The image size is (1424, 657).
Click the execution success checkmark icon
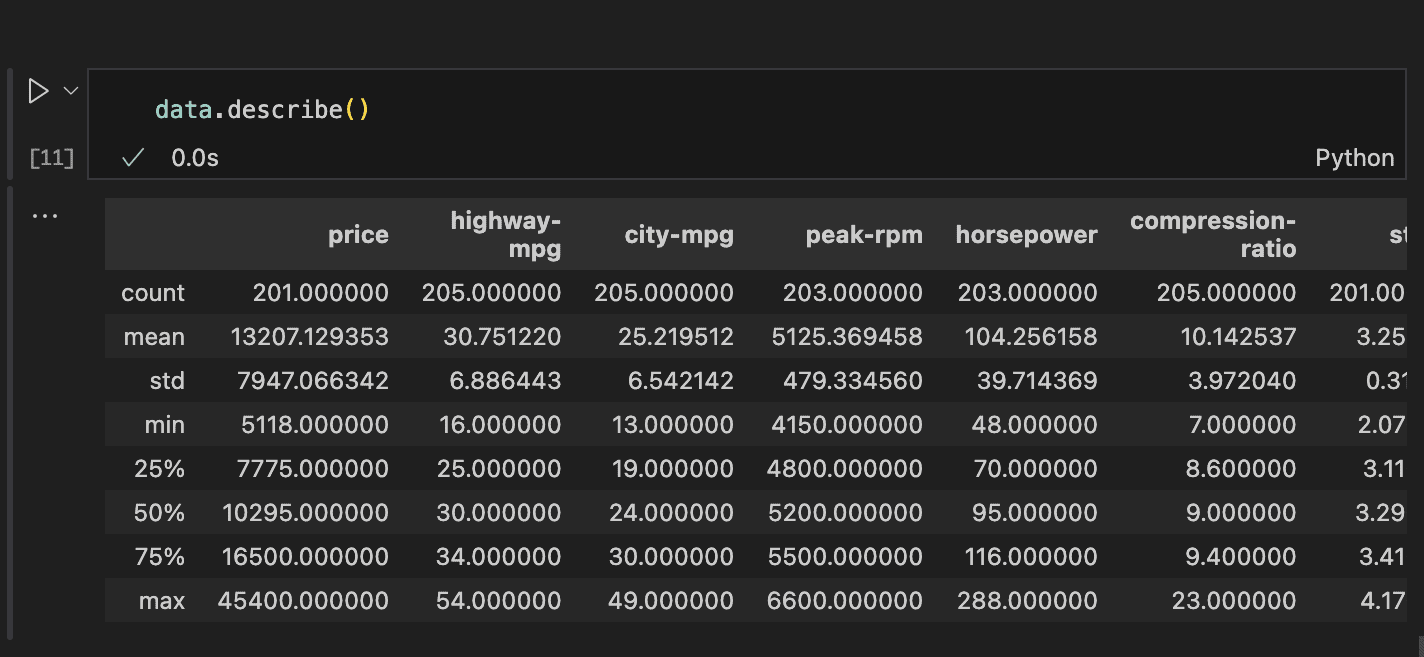[x=133, y=158]
